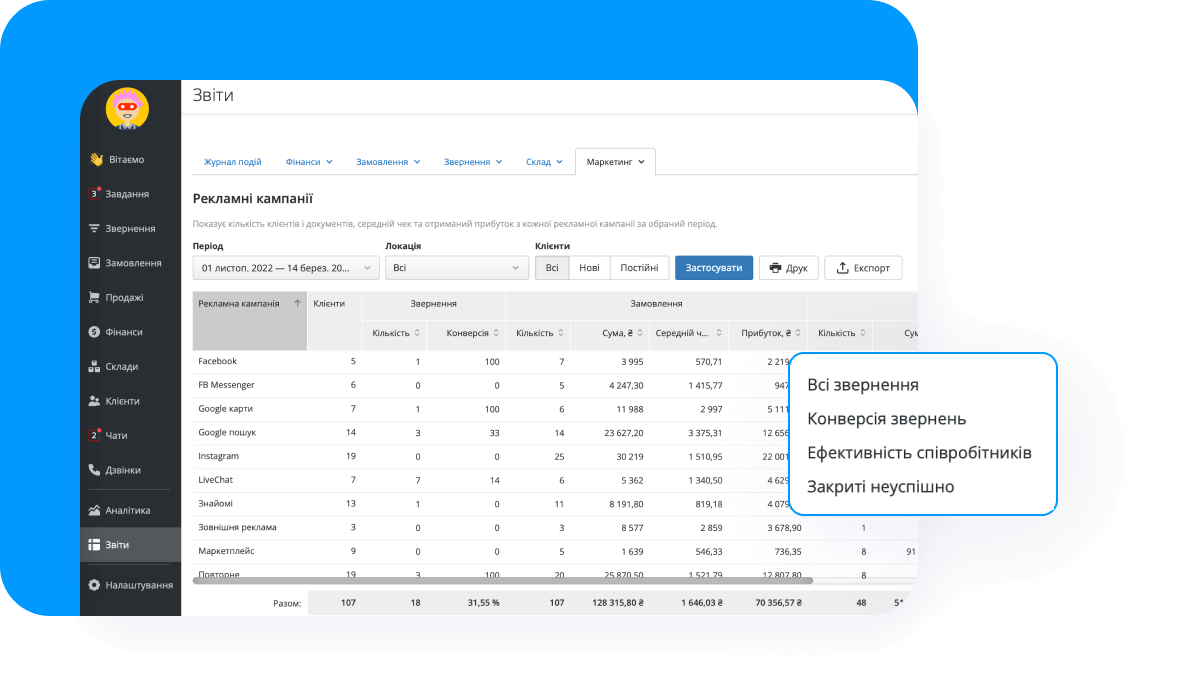This screenshot has width=1198, height=688.
Task: Expand the Локація dropdown showing Всі
Action: coord(457,267)
